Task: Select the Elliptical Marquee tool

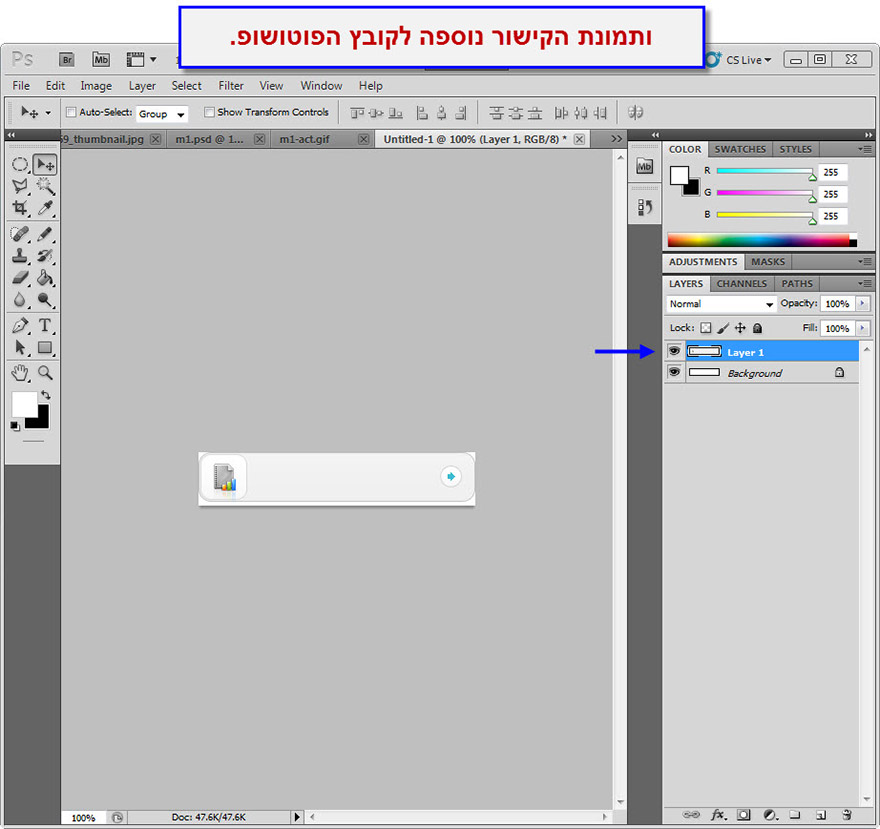Action: pos(20,164)
